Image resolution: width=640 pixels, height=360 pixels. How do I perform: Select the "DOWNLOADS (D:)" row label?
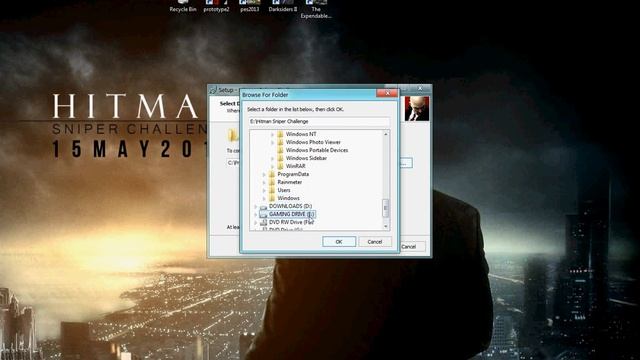(290, 206)
